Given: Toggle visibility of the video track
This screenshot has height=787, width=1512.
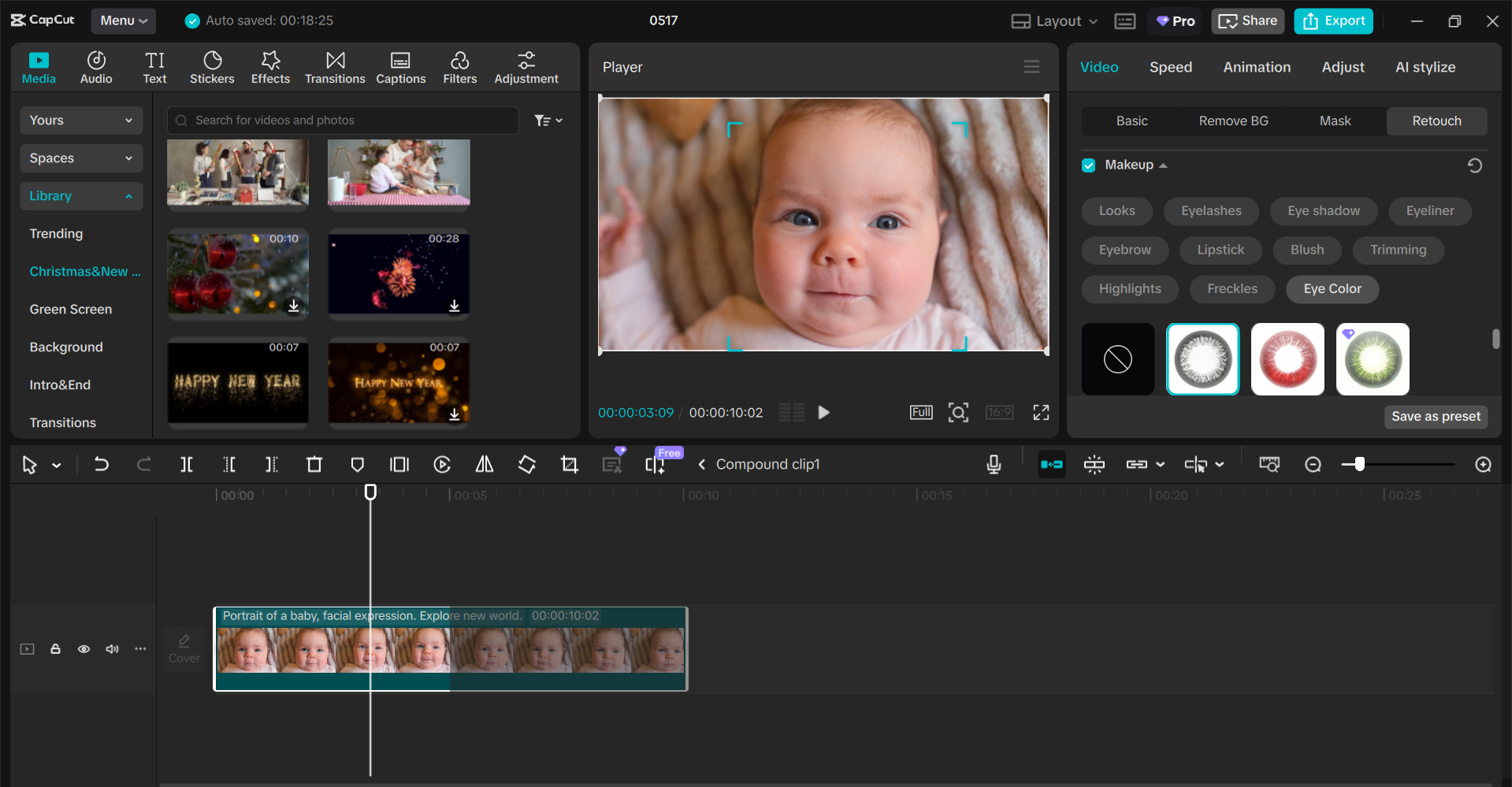Looking at the screenshot, I should (84, 648).
